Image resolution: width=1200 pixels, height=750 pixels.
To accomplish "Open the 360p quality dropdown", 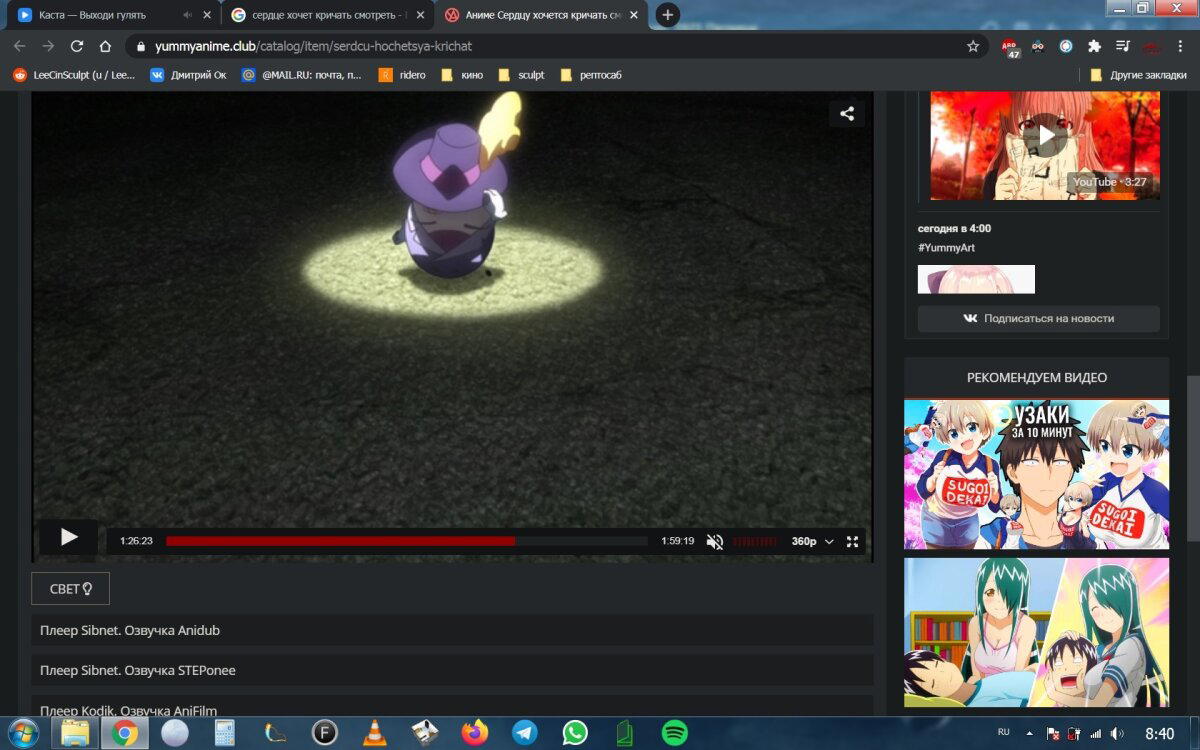I will click(x=812, y=541).
